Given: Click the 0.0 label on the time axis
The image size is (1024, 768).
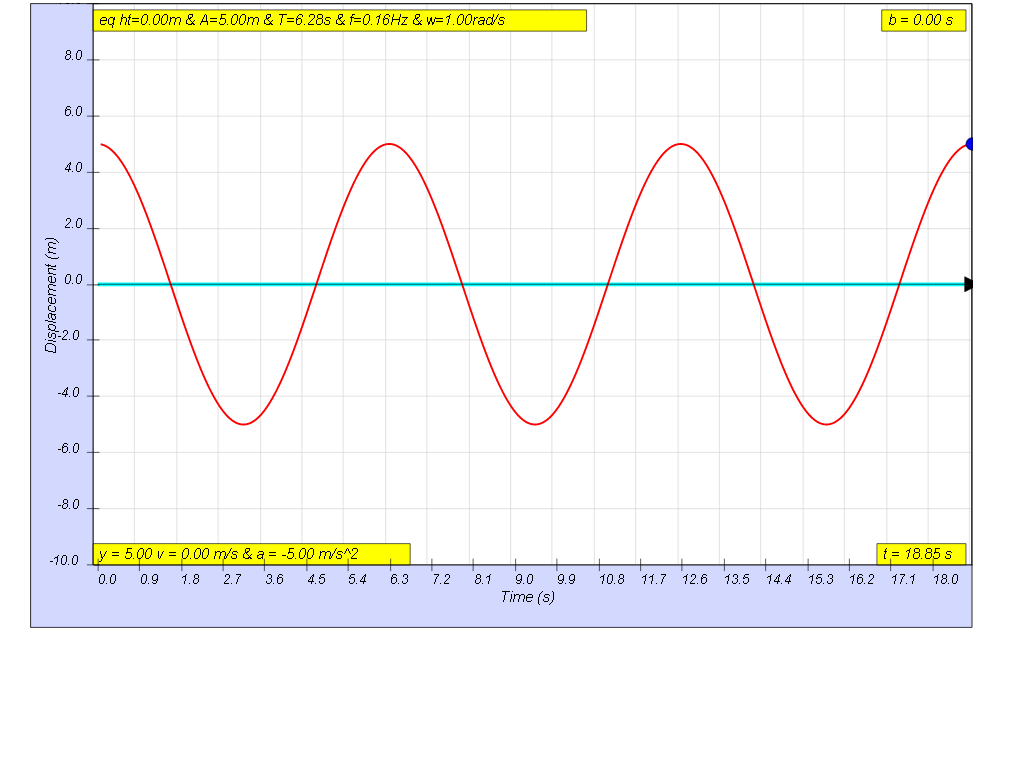Looking at the screenshot, I should [107, 579].
